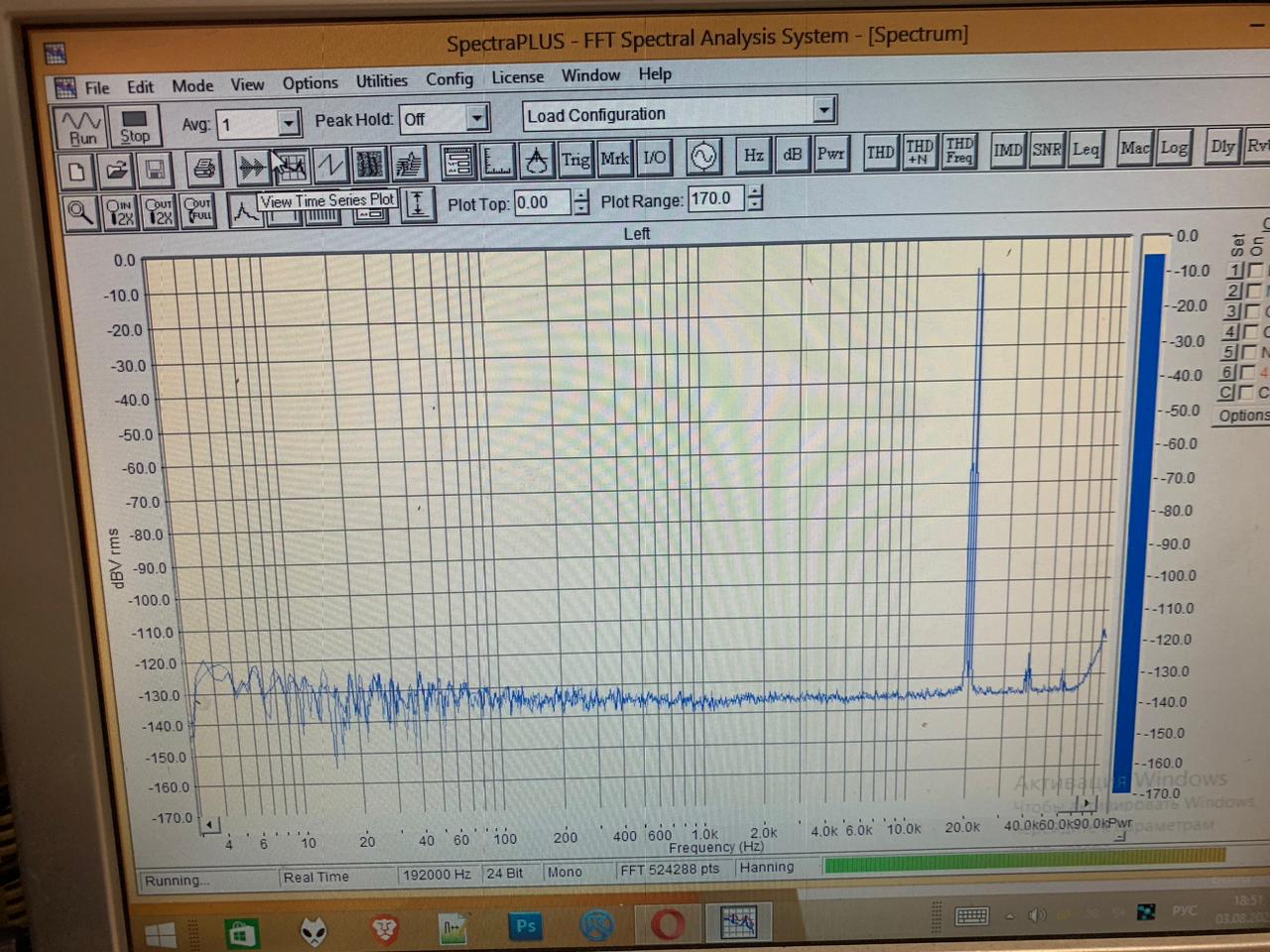Click the Mrk markers toolbar button
Image resolution: width=1270 pixels, height=952 pixels.
tap(614, 158)
